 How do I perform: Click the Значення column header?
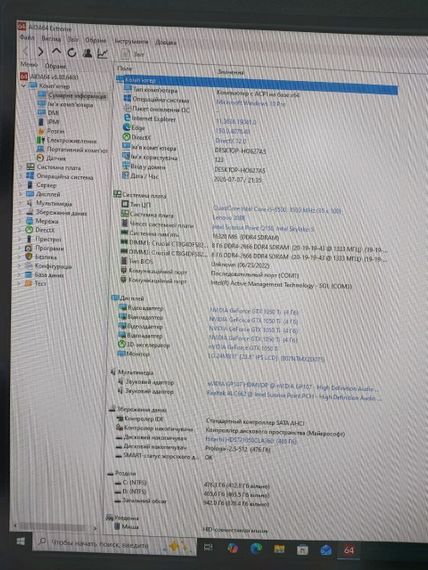pyautogui.click(x=231, y=72)
